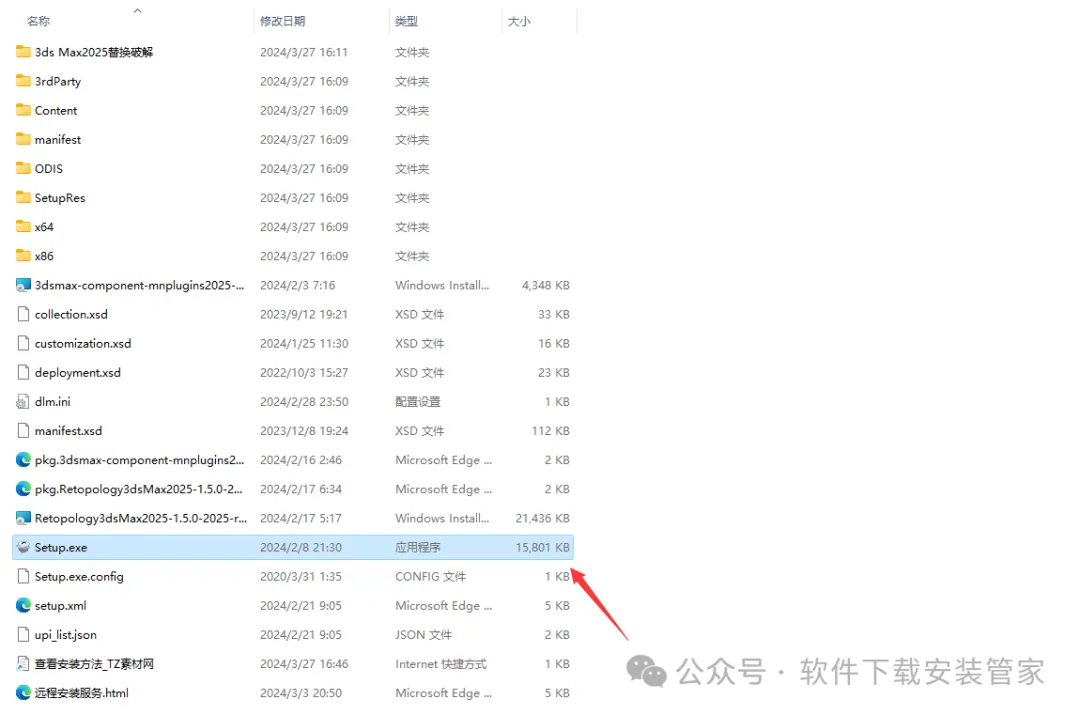The height and width of the screenshot is (715, 1080).
Task: Select the Setup.exe.config file icon
Action: [23, 577]
